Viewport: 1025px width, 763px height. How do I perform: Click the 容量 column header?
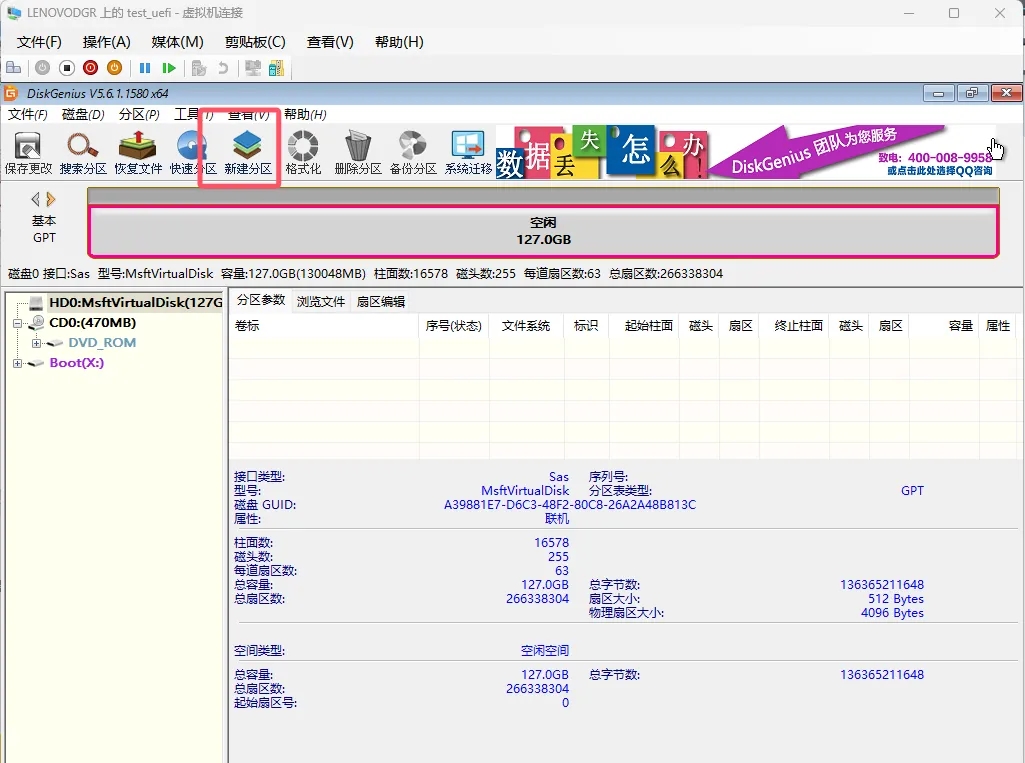pos(945,326)
